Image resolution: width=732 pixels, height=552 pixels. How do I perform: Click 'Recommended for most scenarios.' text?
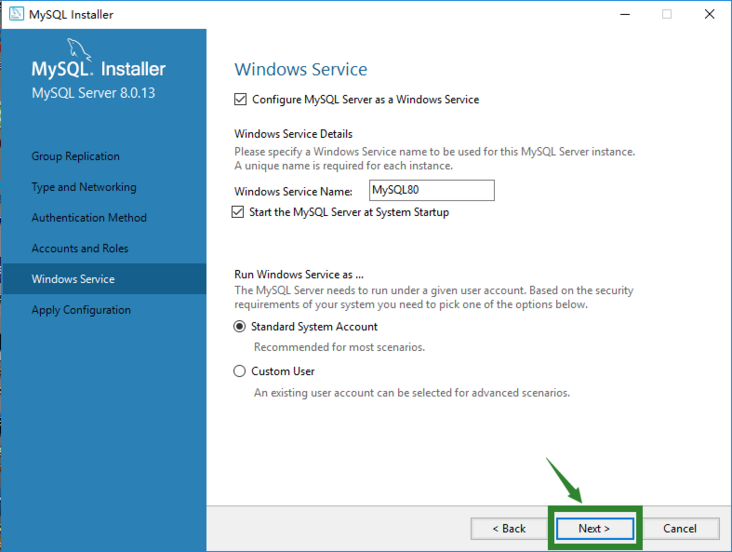[339, 347]
